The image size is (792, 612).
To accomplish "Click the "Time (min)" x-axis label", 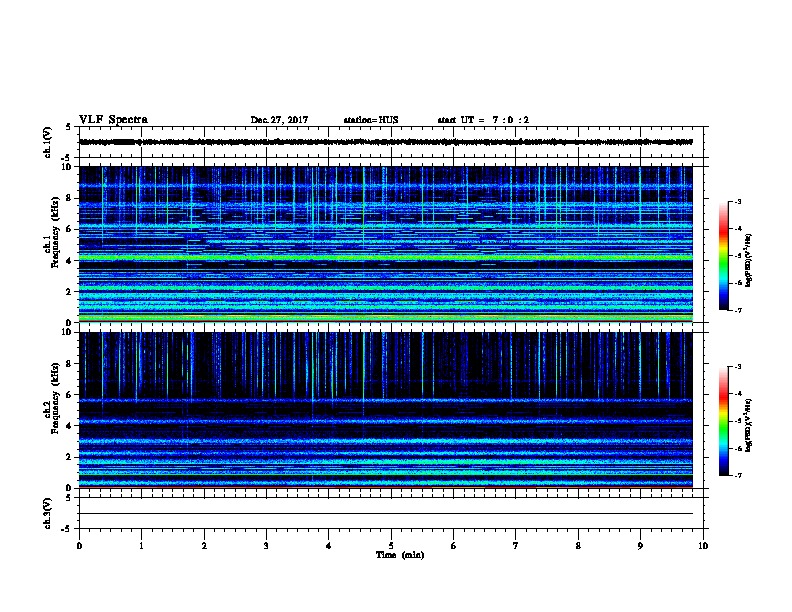I will pos(400,555).
